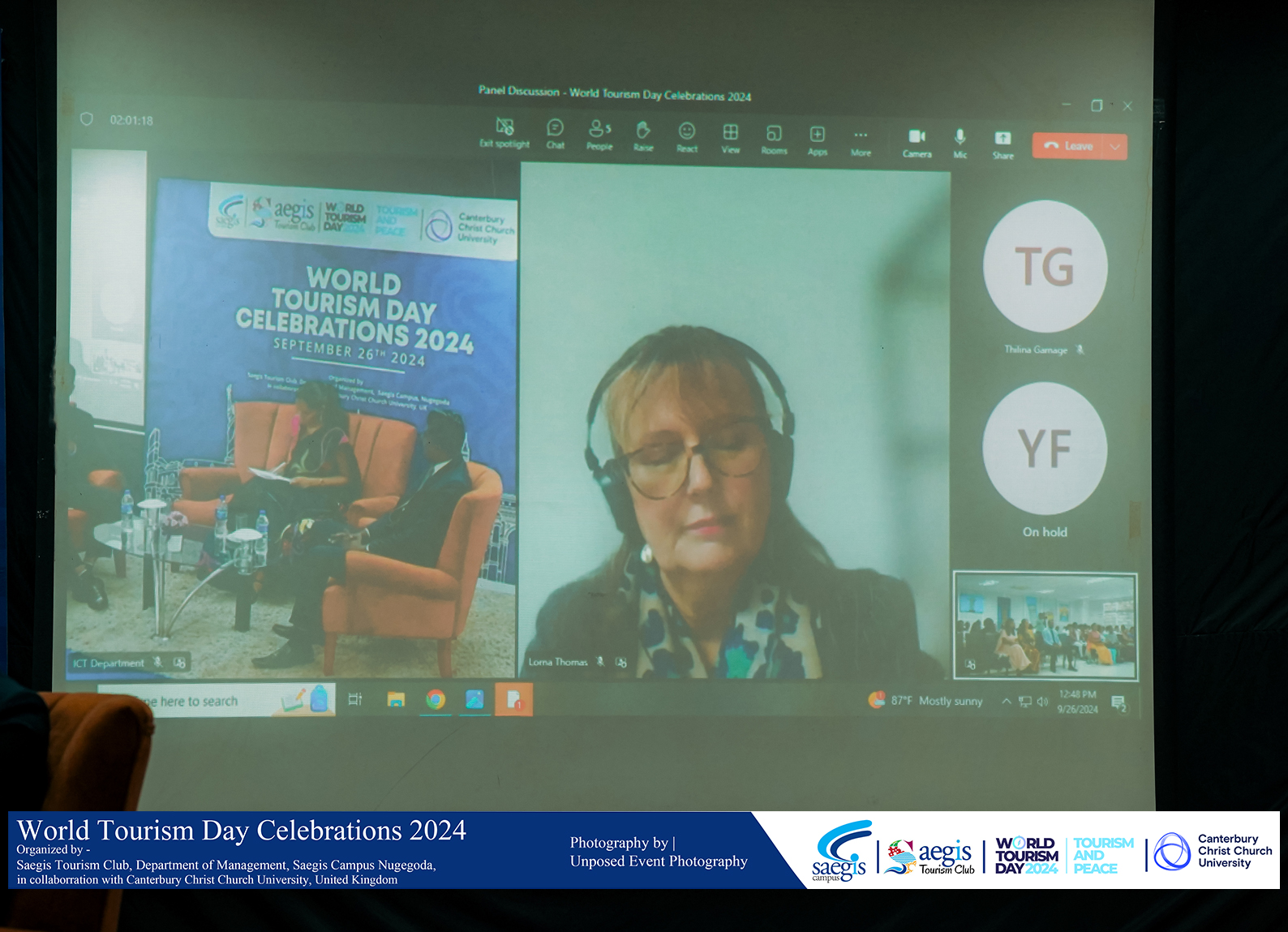
Task: Open the More actions menu
Action: click(x=861, y=142)
